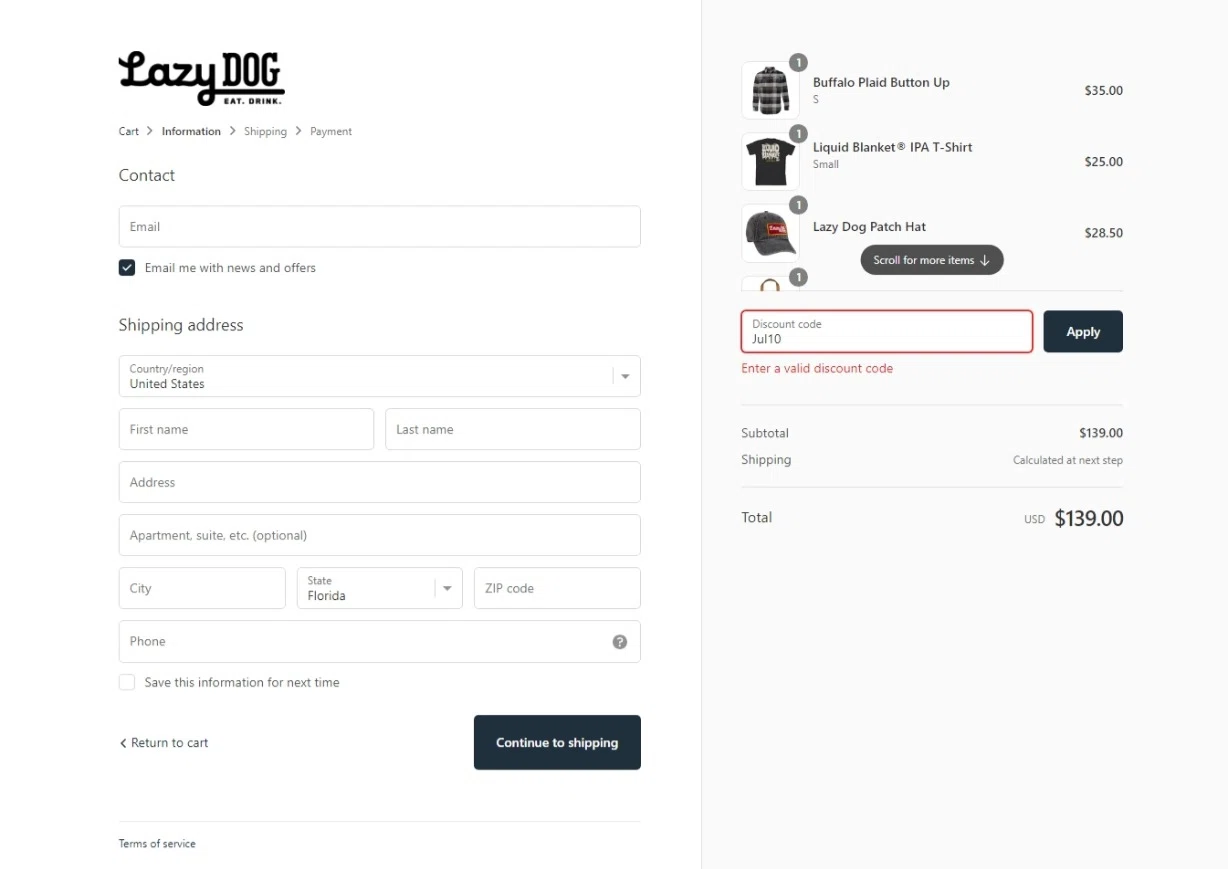The image size is (1228, 869).
Task: Click the Enter a valid discount code error
Action: pos(817,368)
